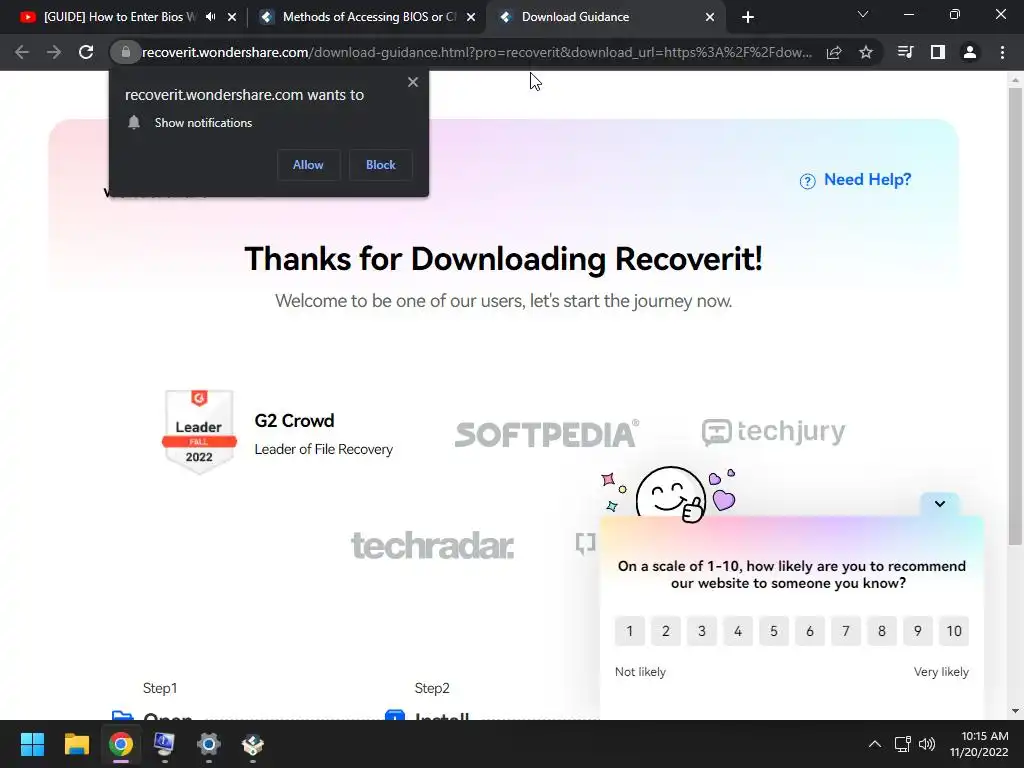The image size is (1024, 768).
Task: Open the monitor app icon in taskbar
Action: [x=165, y=744]
